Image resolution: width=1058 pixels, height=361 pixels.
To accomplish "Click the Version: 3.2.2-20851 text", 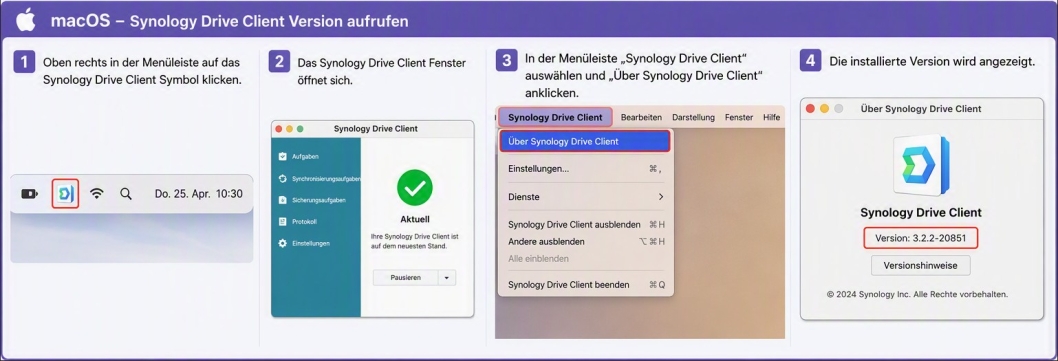I will click(920, 238).
